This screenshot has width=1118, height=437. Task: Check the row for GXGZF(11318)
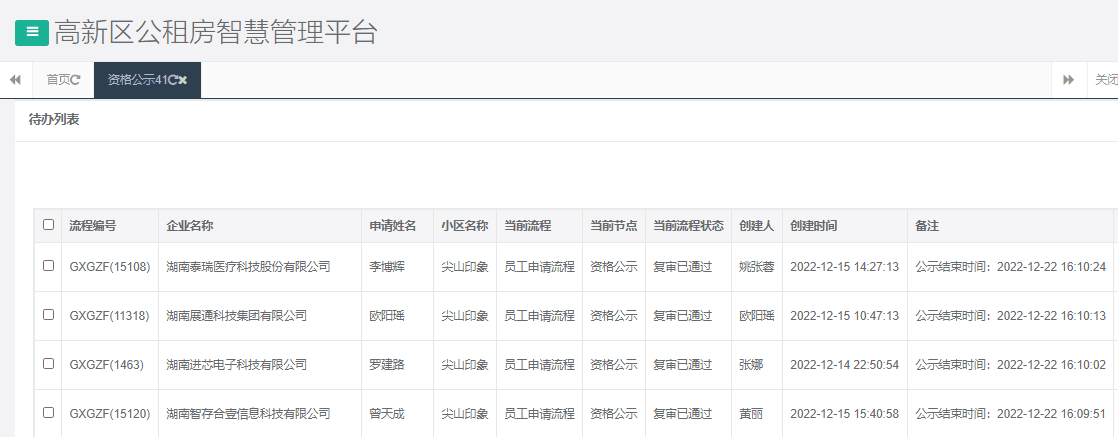(x=48, y=314)
